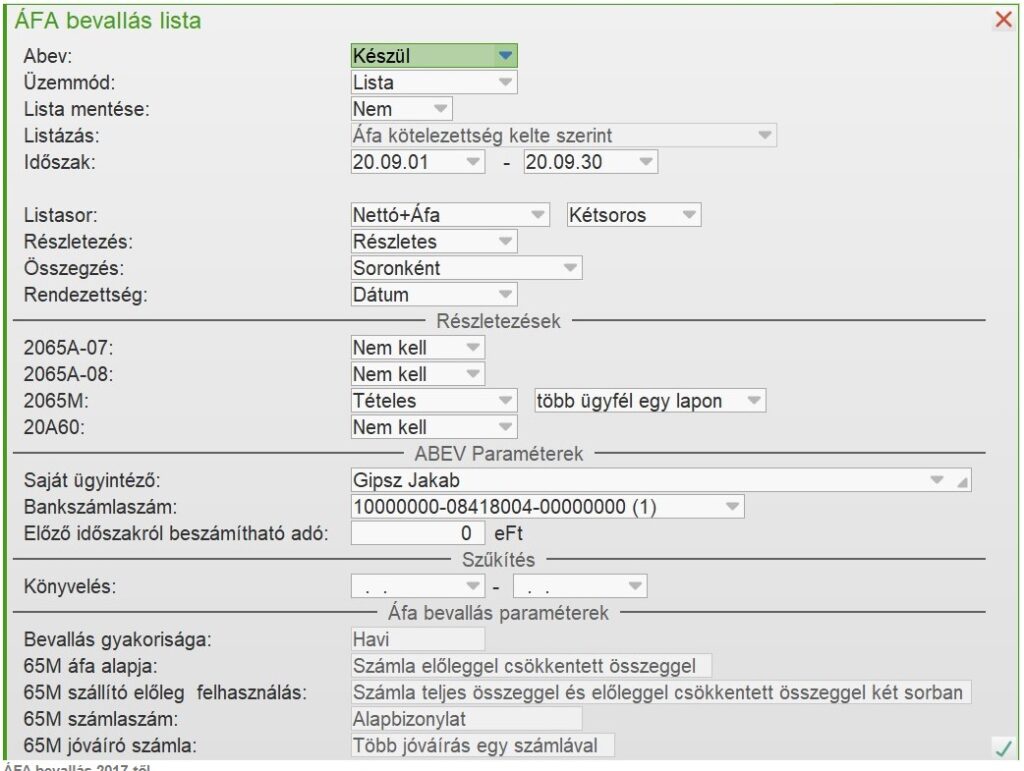Close the ÁFA bevallás lista dialog
1024x771 pixels.
coord(1003,19)
